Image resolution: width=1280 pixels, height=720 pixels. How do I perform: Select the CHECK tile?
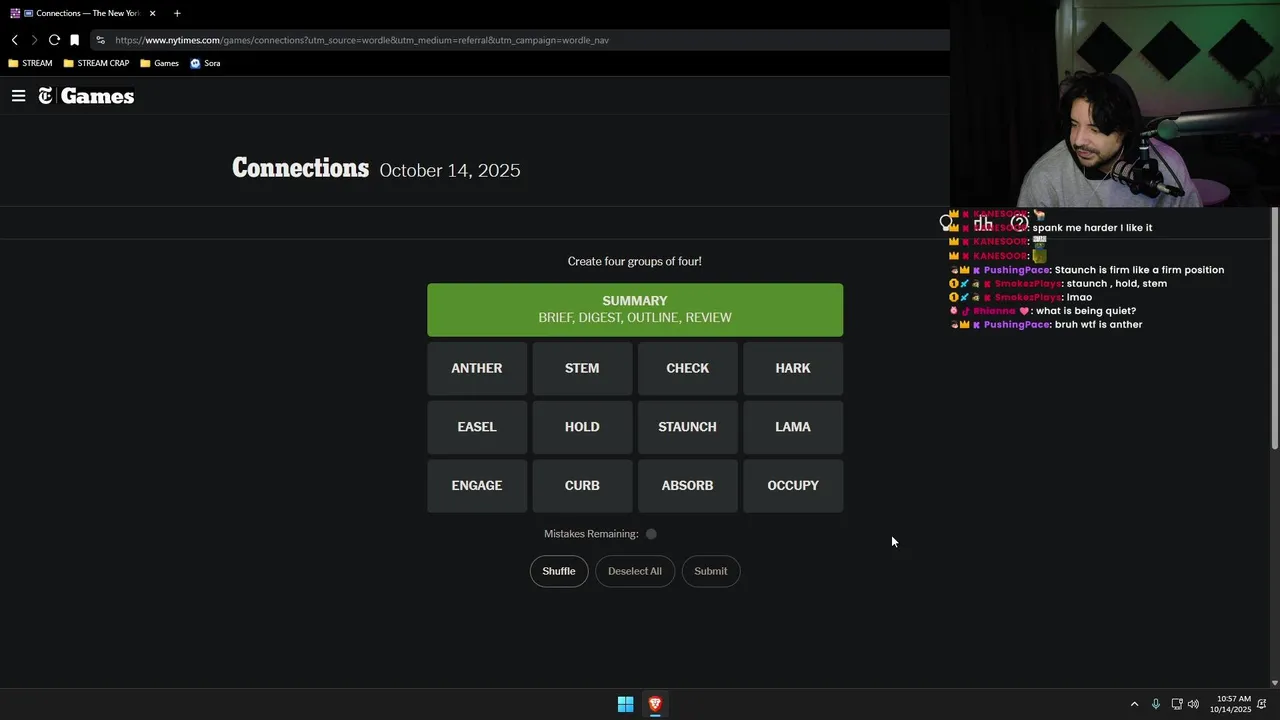688,368
